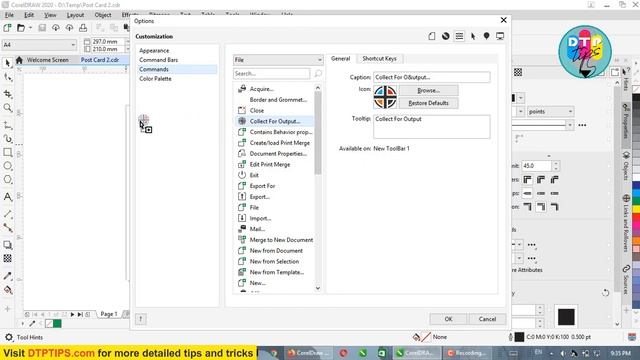This screenshot has height=360, width=640.
Task: Open Global options globe icon in dialog
Action: (x=445, y=36)
